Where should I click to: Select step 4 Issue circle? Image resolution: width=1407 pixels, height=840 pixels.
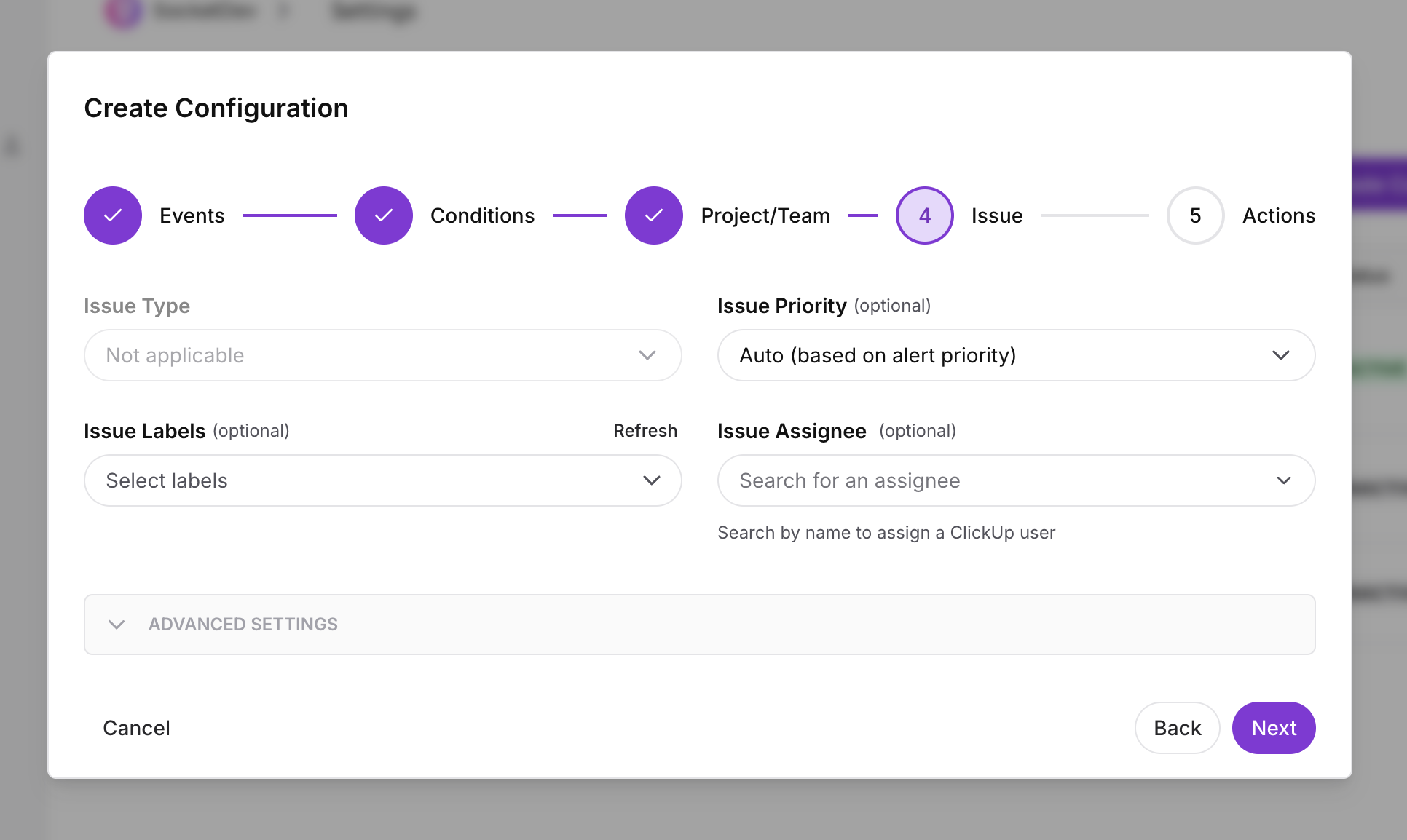(x=925, y=215)
